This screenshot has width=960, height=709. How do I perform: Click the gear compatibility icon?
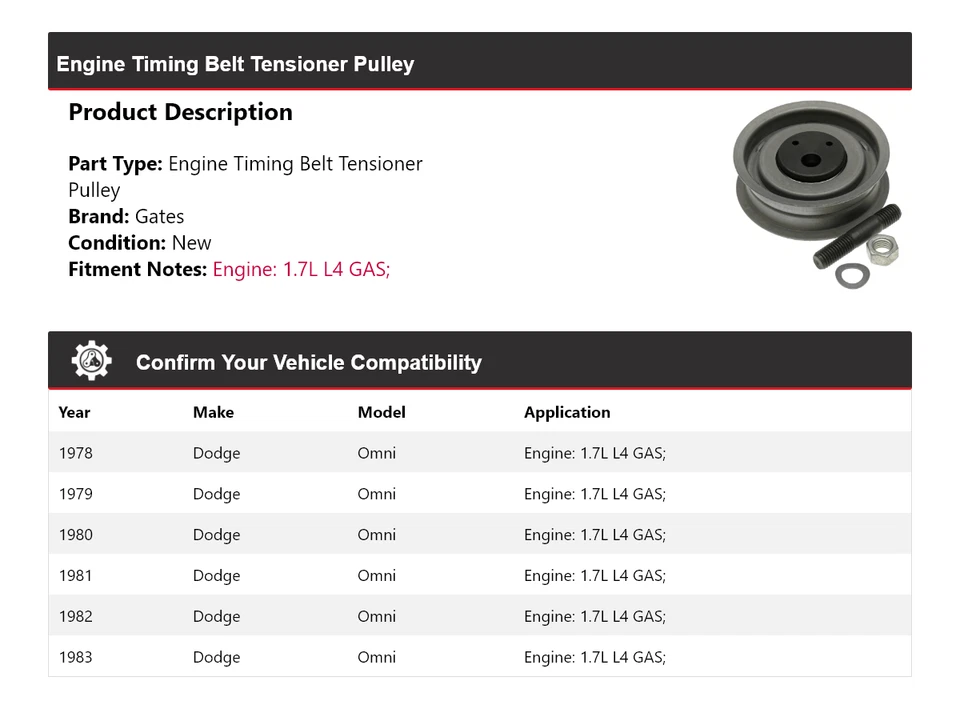click(x=91, y=361)
